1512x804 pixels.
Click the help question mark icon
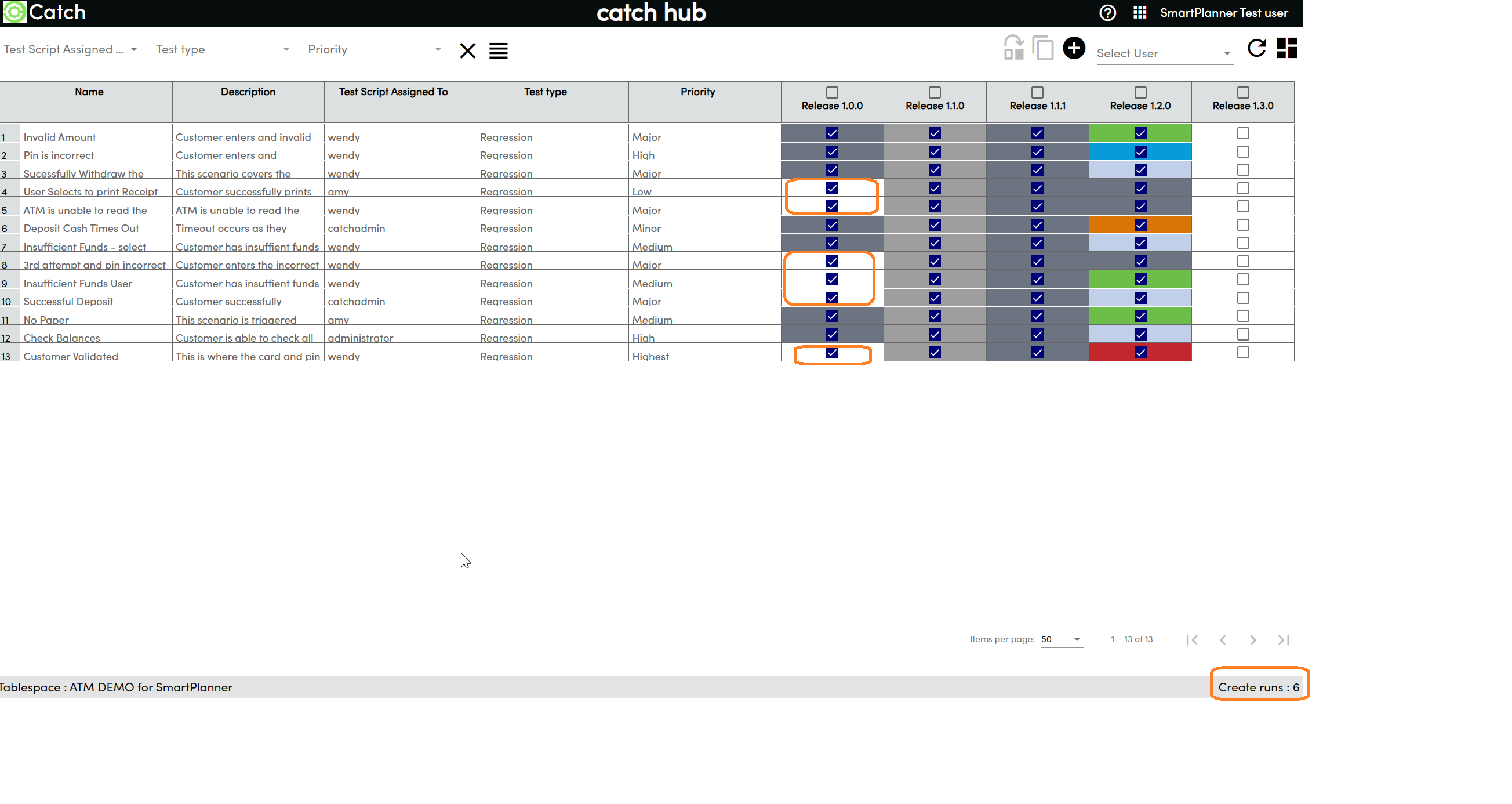tap(1107, 13)
